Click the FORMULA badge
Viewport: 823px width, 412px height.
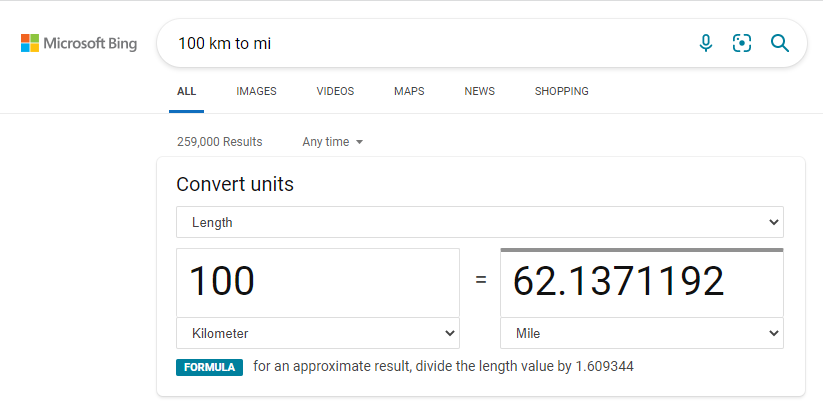pos(209,367)
